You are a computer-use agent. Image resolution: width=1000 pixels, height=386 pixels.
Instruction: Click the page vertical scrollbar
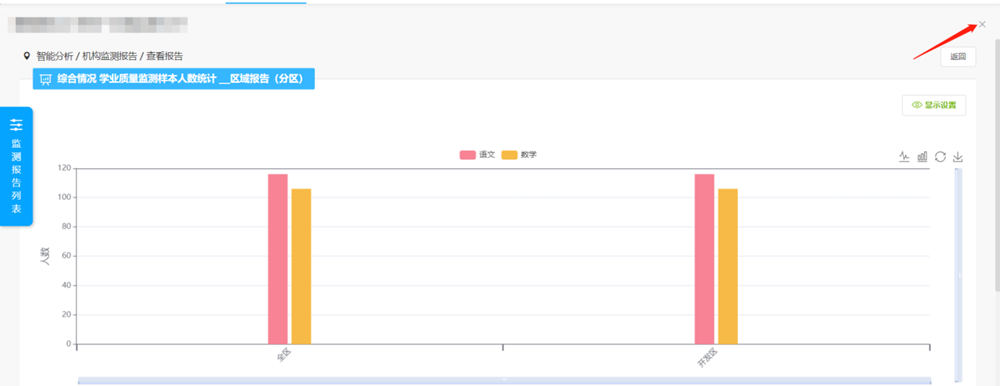[997, 160]
